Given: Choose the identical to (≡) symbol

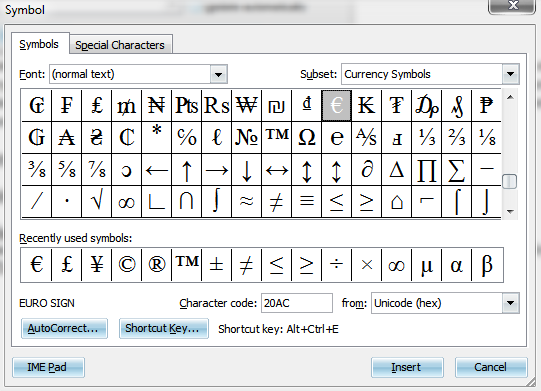Looking at the screenshot, I should pyautogui.click(x=306, y=202).
